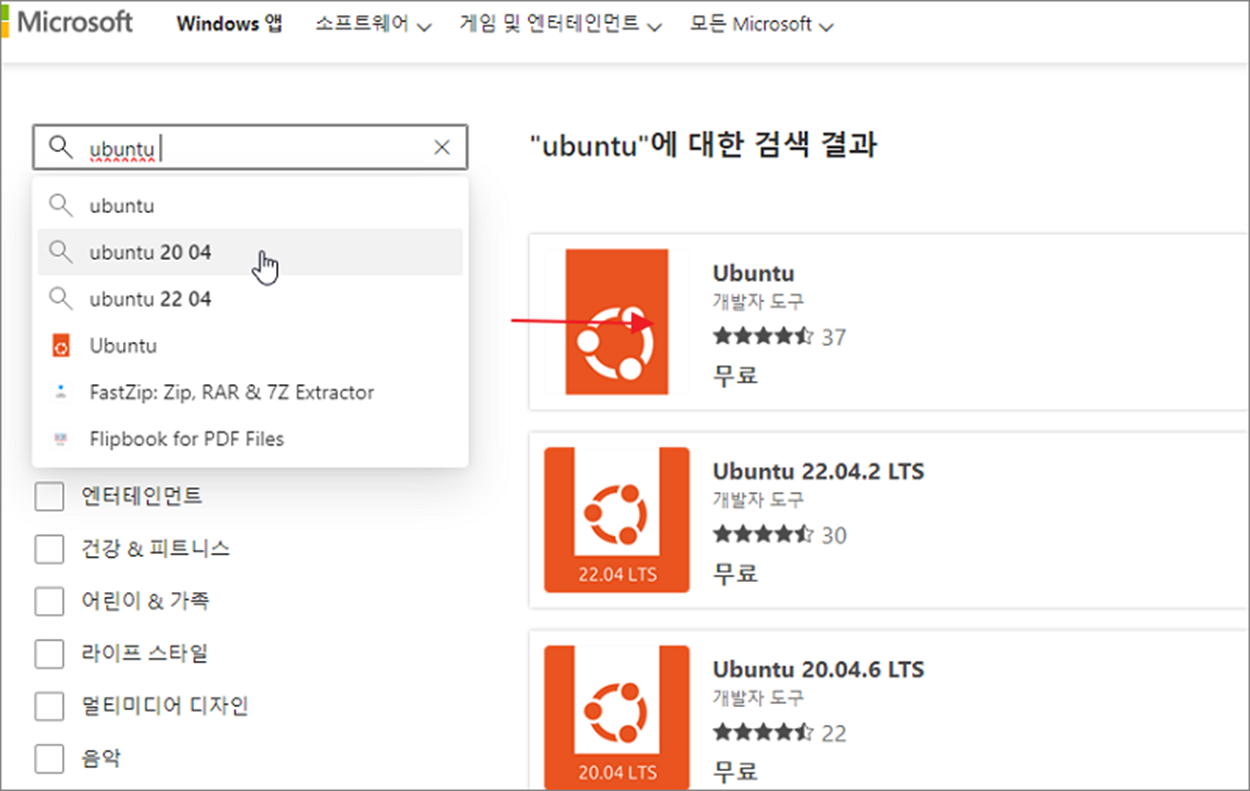
Task: Click the small Ubuntu app icon in suggestions
Action: pos(61,346)
